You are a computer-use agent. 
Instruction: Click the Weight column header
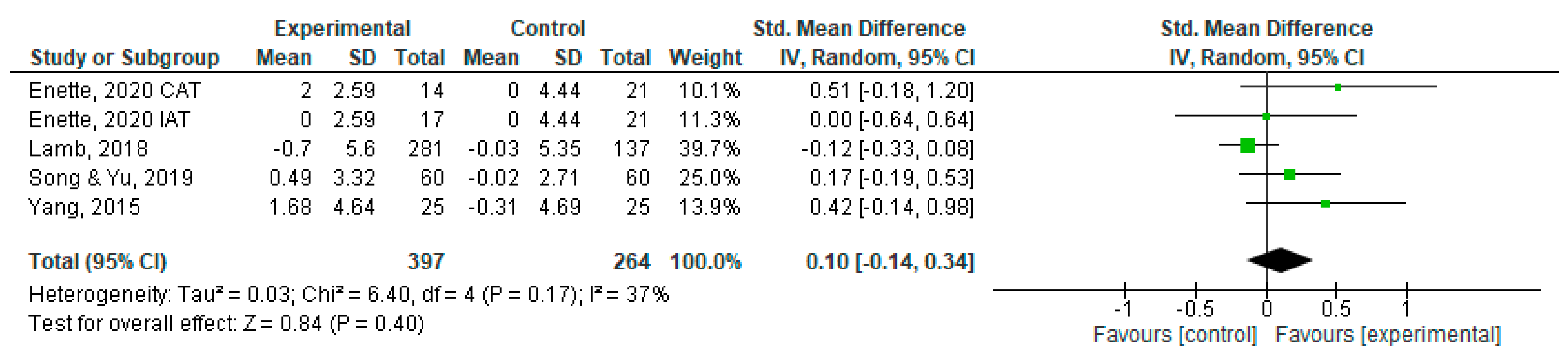click(705, 58)
